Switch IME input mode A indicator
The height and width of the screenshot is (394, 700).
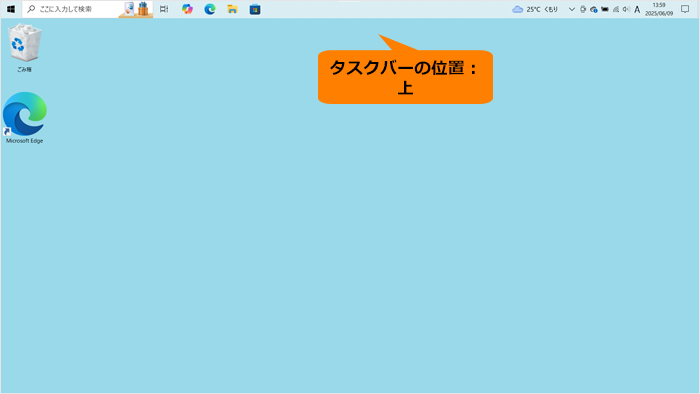point(637,9)
